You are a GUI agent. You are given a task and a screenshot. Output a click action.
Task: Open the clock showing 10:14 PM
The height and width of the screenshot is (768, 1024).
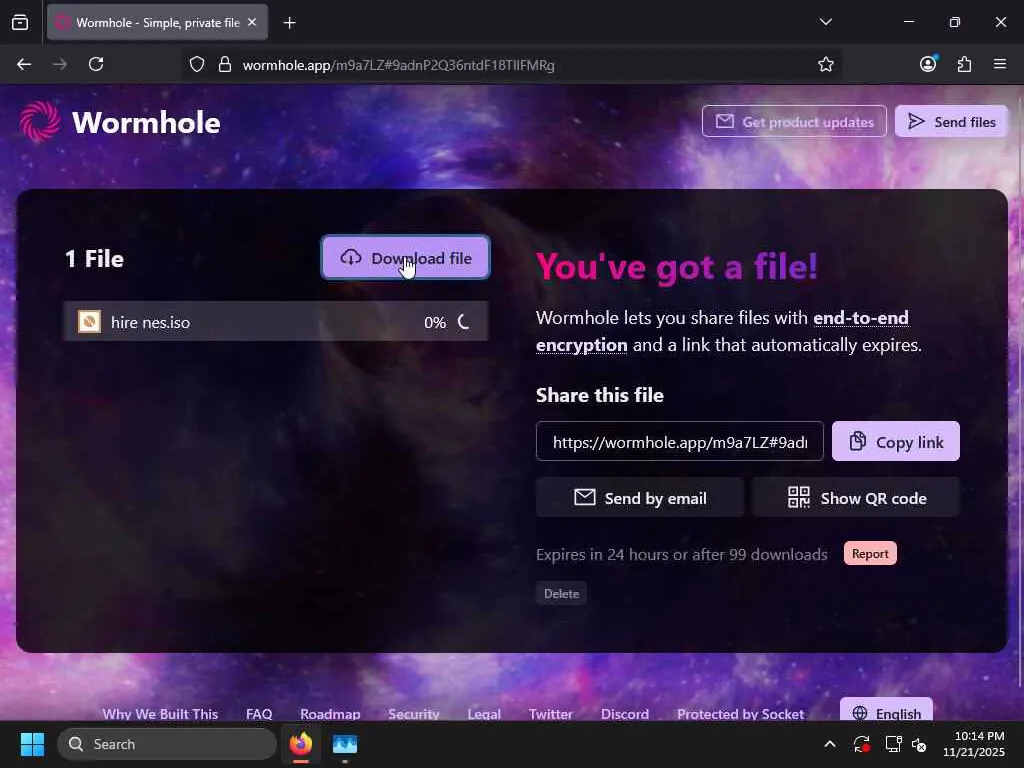tap(973, 744)
